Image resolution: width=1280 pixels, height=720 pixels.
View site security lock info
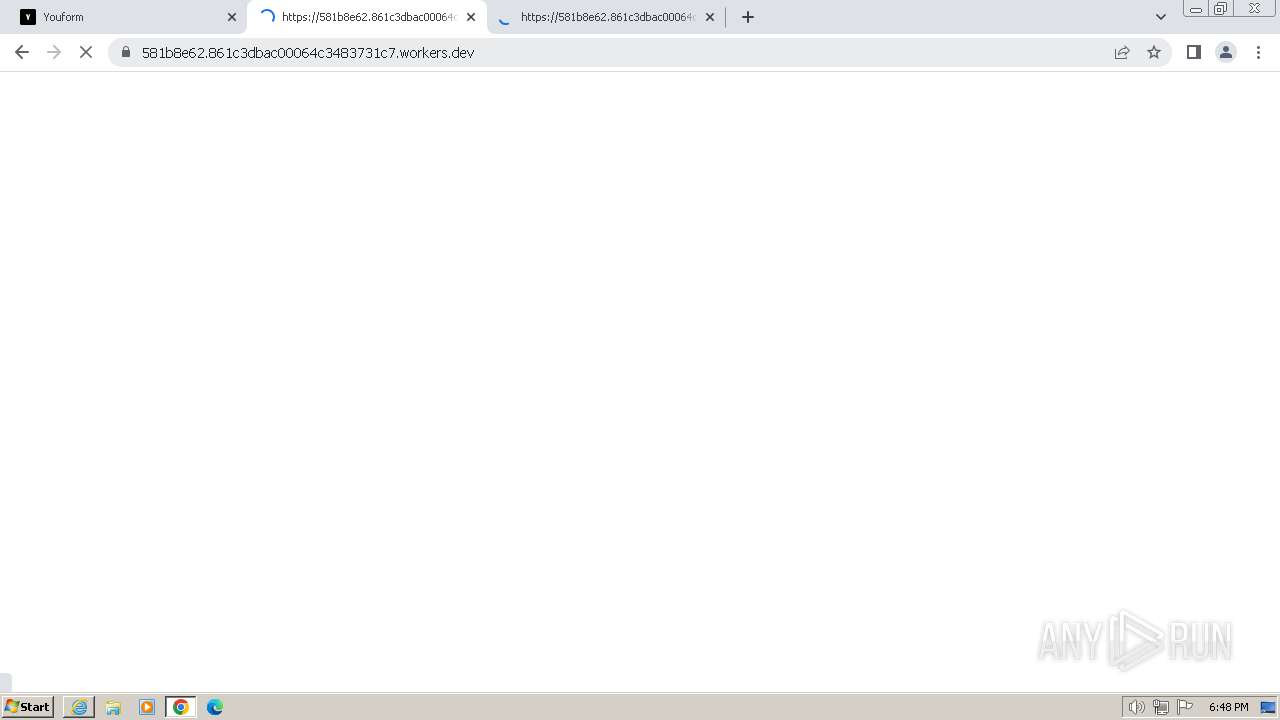(126, 52)
